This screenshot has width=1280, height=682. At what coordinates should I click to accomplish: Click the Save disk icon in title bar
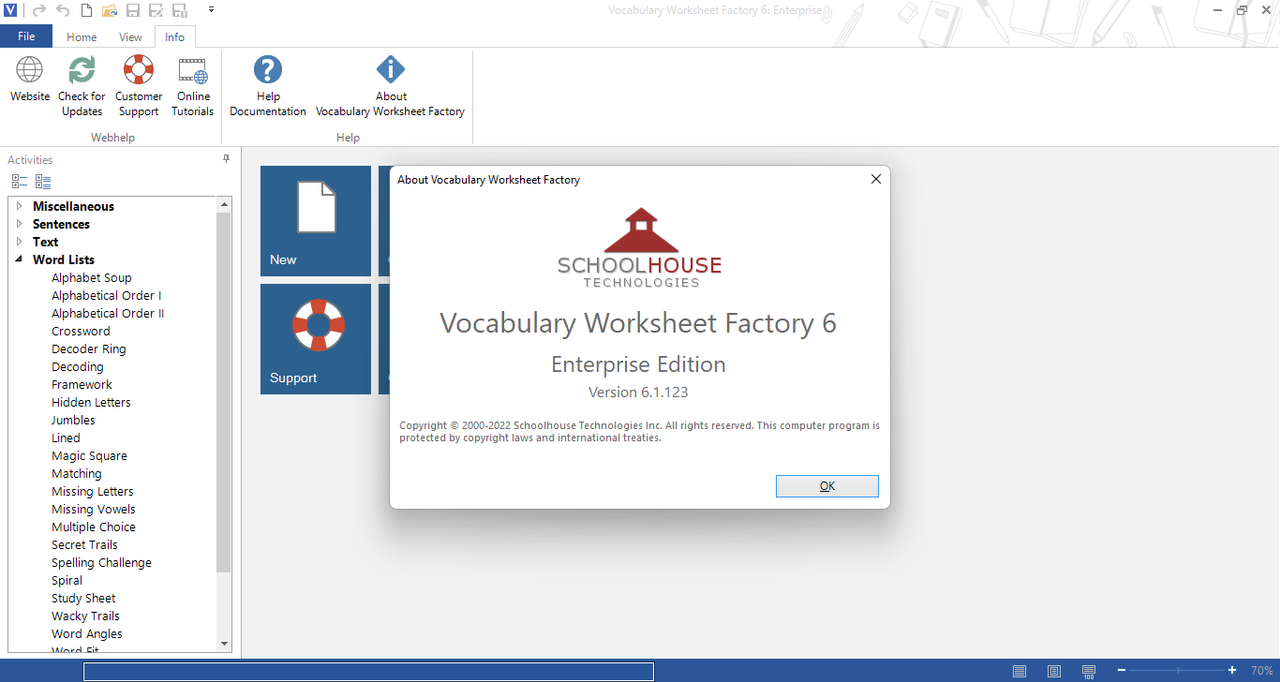133,10
